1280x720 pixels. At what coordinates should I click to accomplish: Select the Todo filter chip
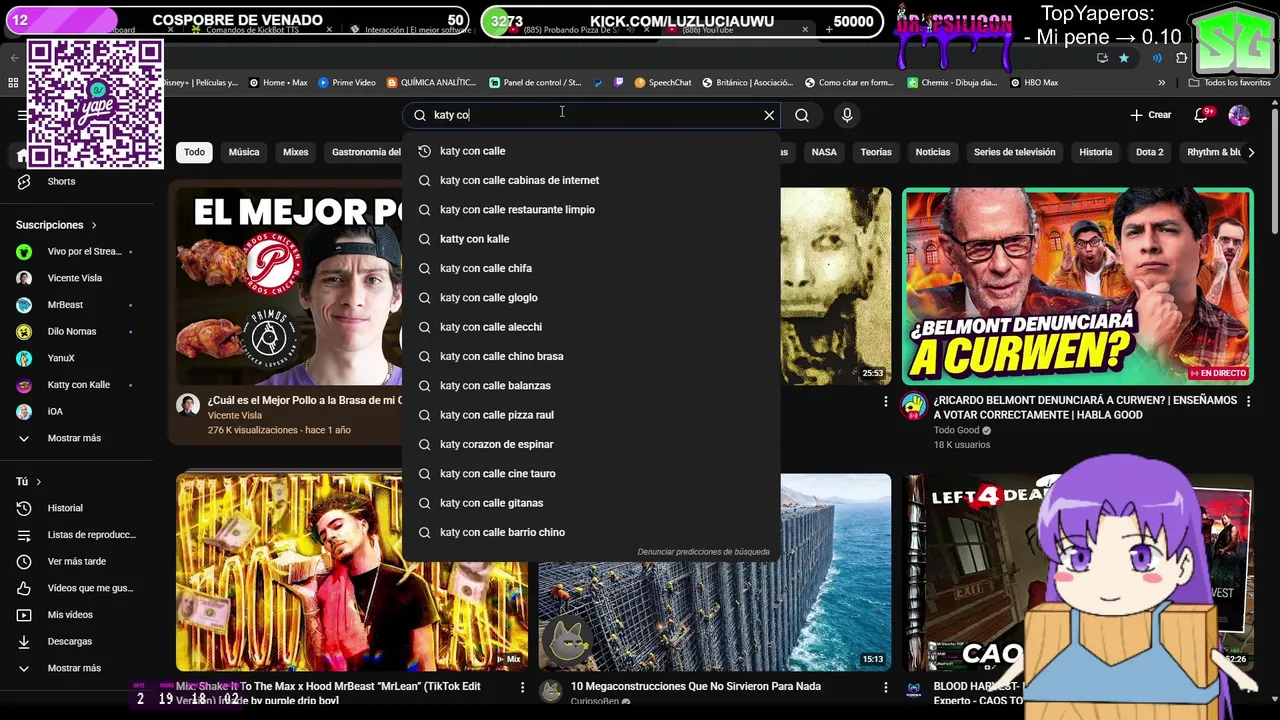coord(194,152)
